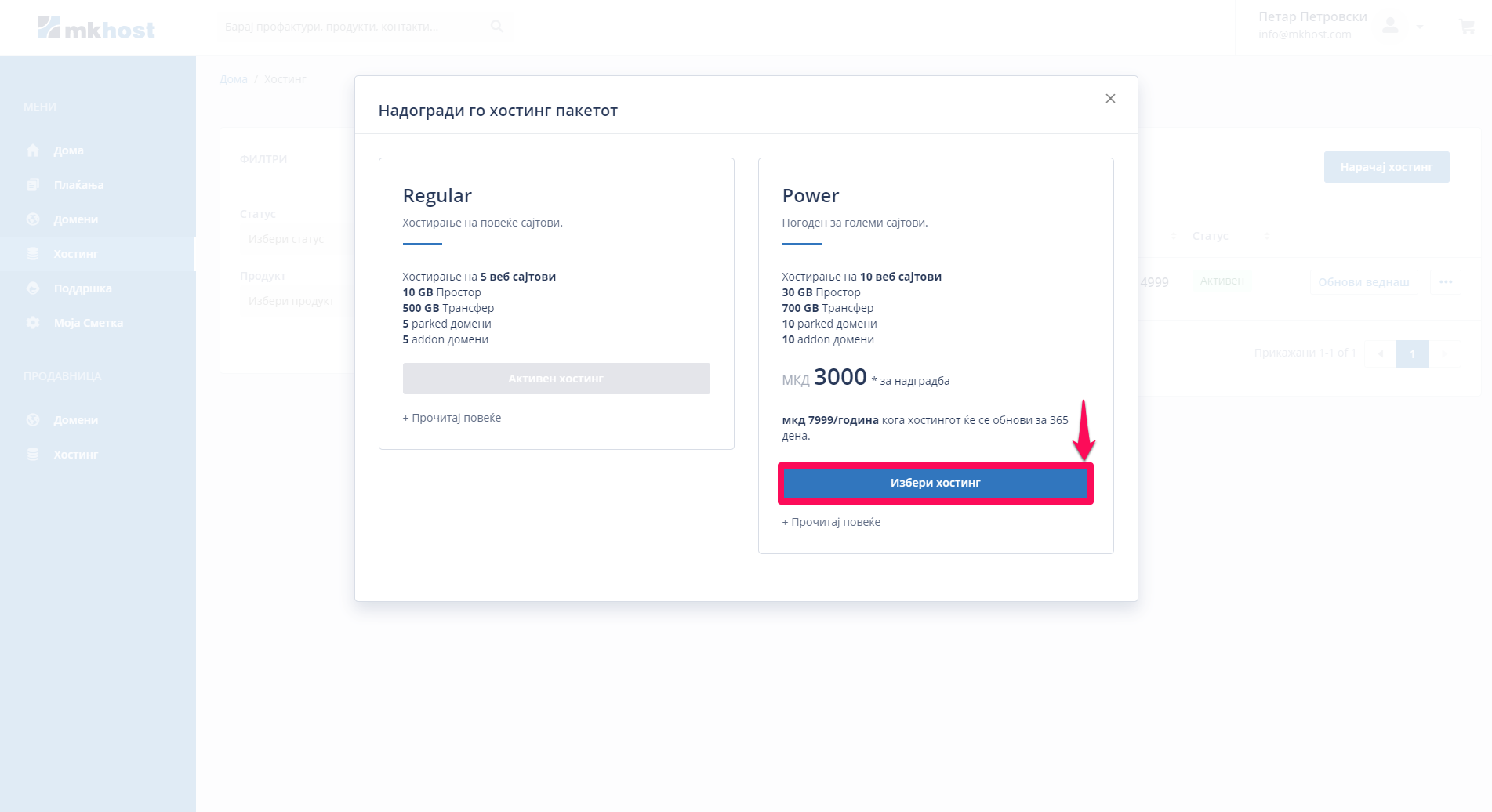The height and width of the screenshot is (812, 1492).
Task: Expand Прочитај повеќе under the Power plan
Action: (831, 522)
